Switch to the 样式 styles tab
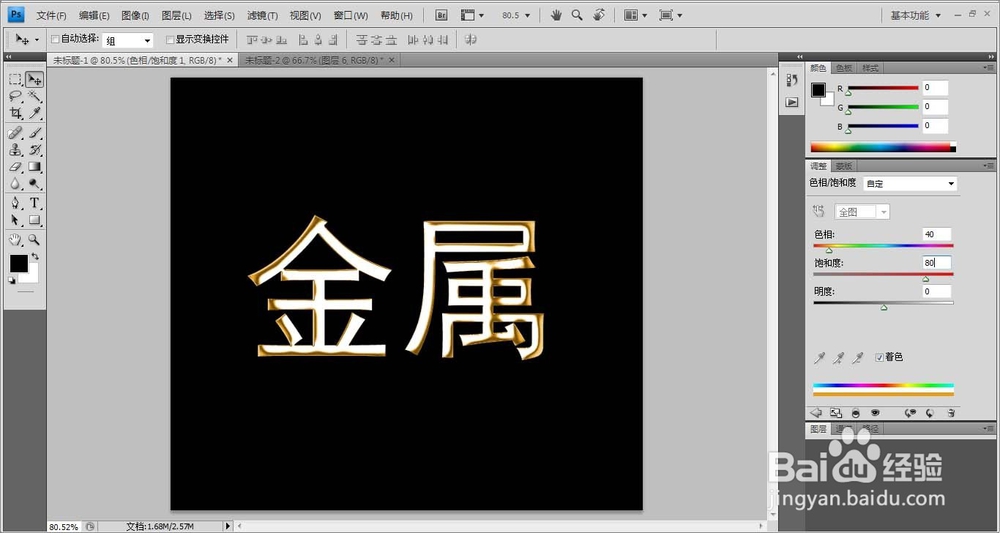Screen dimensions: 1000x533 click(x=870, y=68)
